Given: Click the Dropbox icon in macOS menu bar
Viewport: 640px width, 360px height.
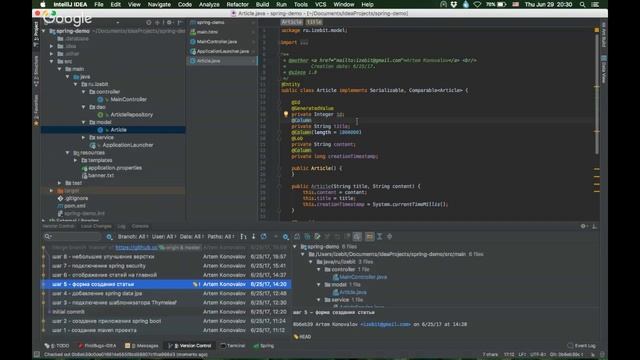Looking at the screenshot, I should (454, 4).
